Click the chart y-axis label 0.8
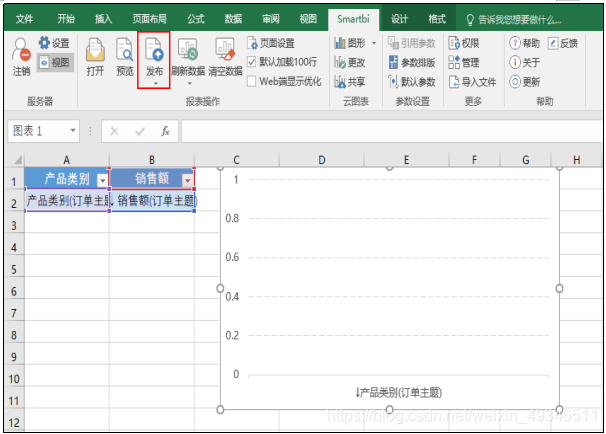Image resolution: width=606 pixels, height=434 pixels. click(232, 218)
